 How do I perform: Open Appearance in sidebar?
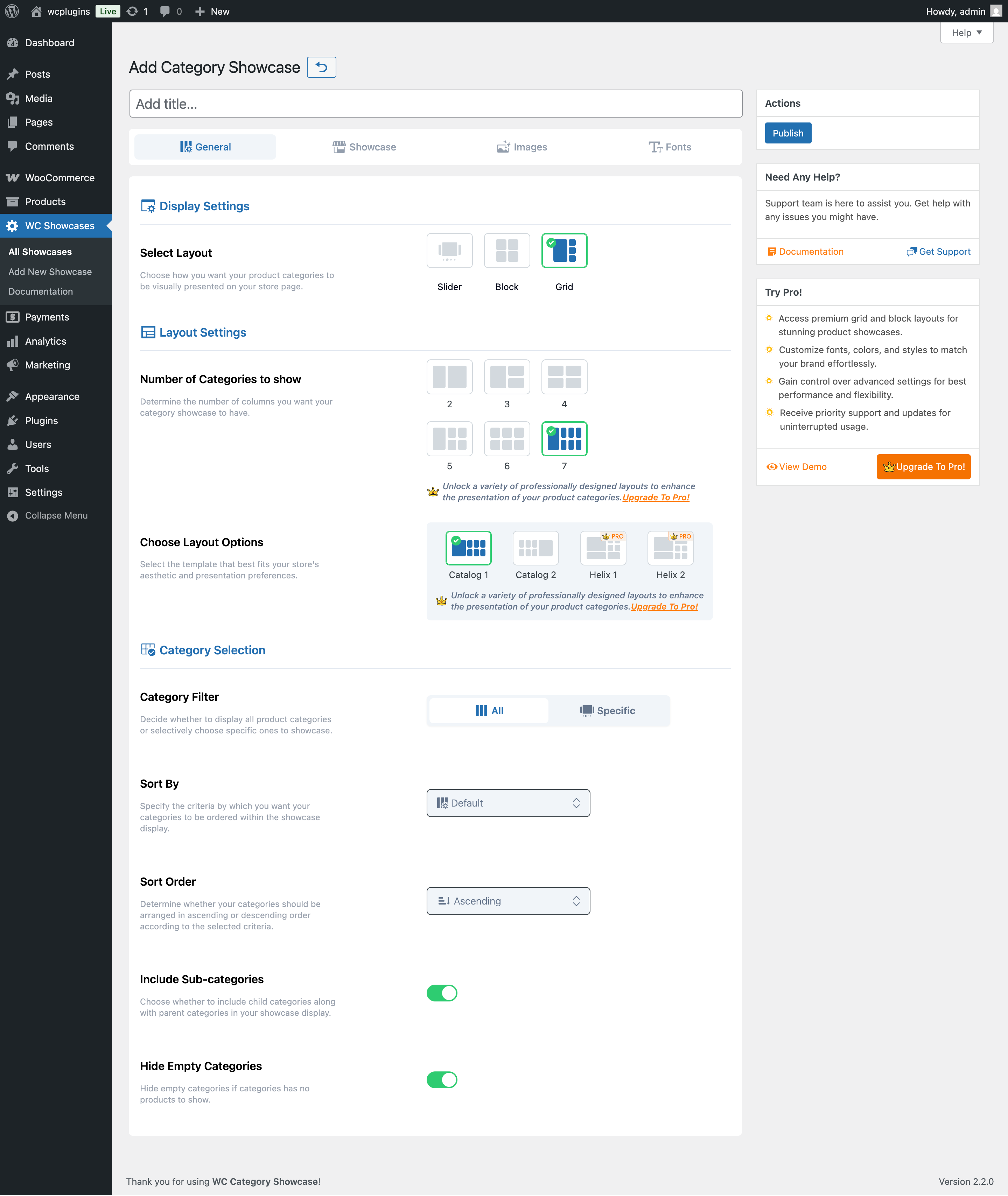pyautogui.click(x=56, y=396)
